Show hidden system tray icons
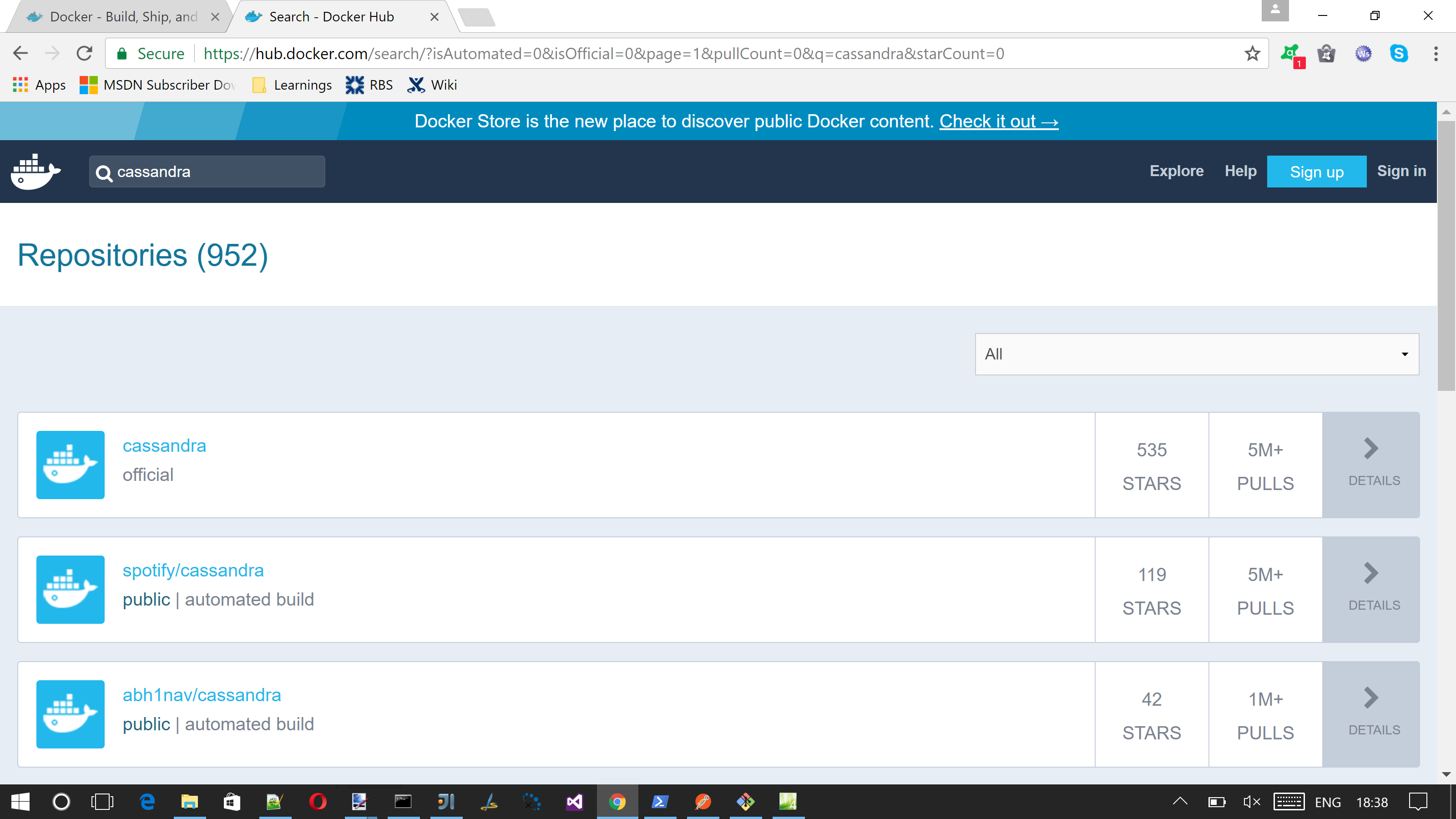This screenshot has height=819, width=1456. (1180, 801)
